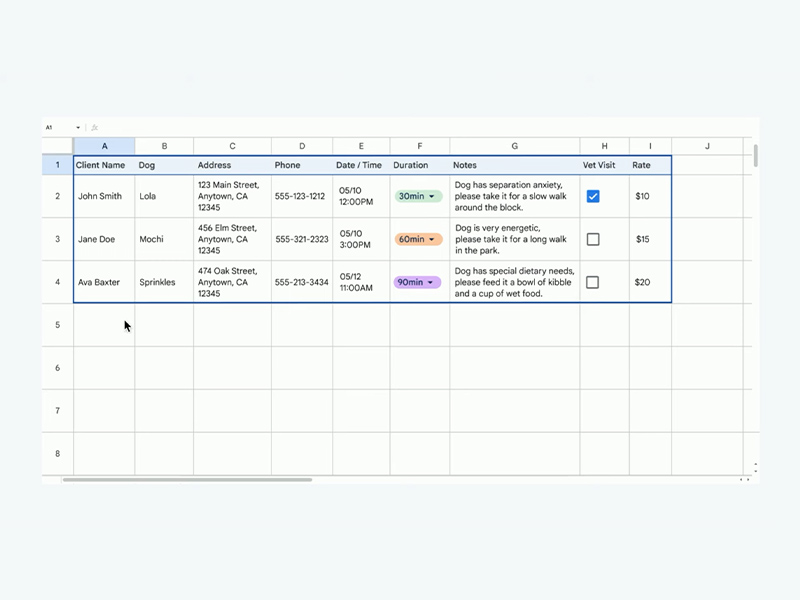Select row 6 header
This screenshot has height=600, width=800.
pos(58,368)
